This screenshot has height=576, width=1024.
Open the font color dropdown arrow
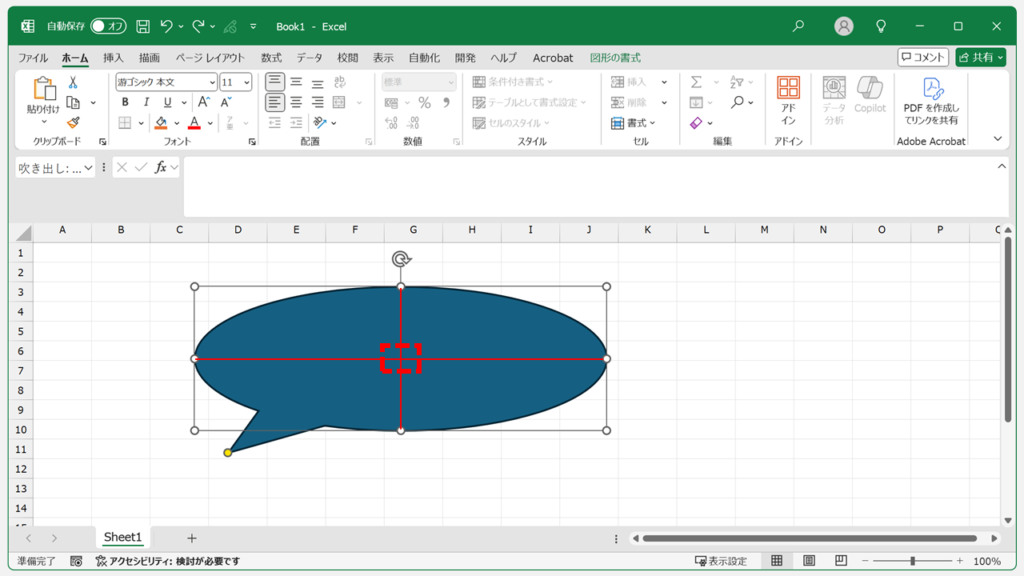pos(210,123)
